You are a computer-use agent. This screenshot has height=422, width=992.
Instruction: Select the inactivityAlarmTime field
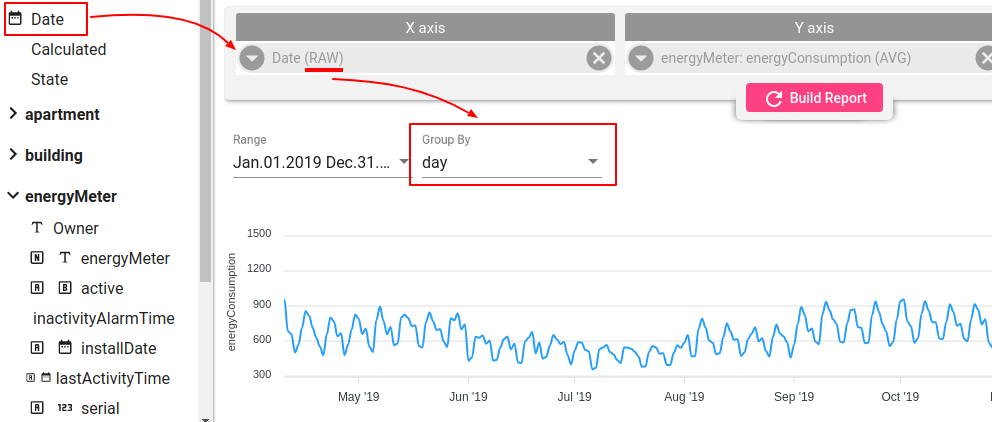[x=104, y=318]
